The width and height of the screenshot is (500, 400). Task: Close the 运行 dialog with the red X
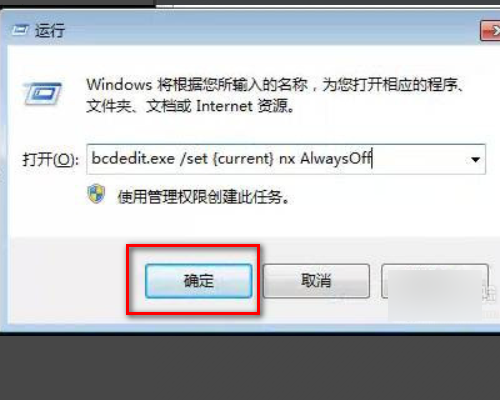point(491,31)
